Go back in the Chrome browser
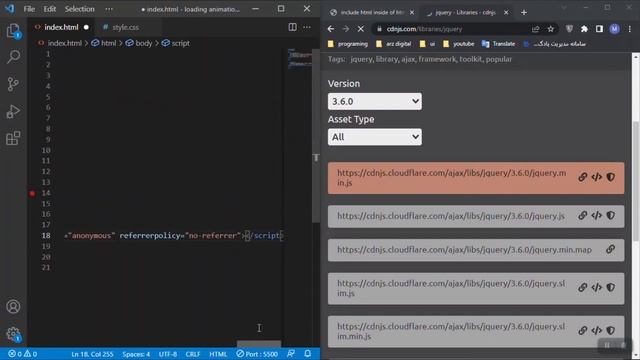640x360 pixels. click(331, 29)
